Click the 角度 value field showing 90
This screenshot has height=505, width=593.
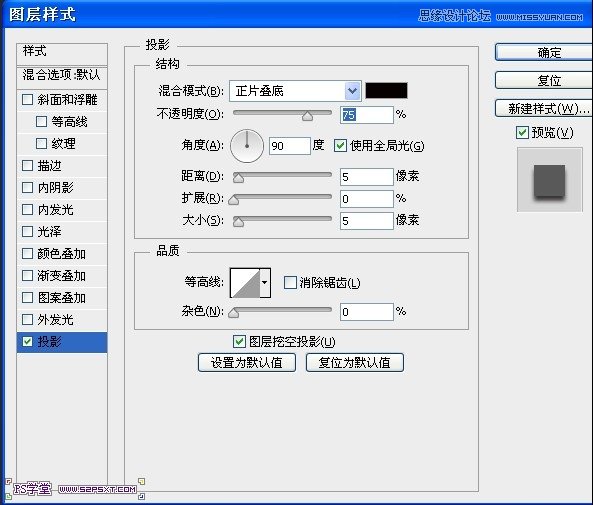(x=290, y=146)
